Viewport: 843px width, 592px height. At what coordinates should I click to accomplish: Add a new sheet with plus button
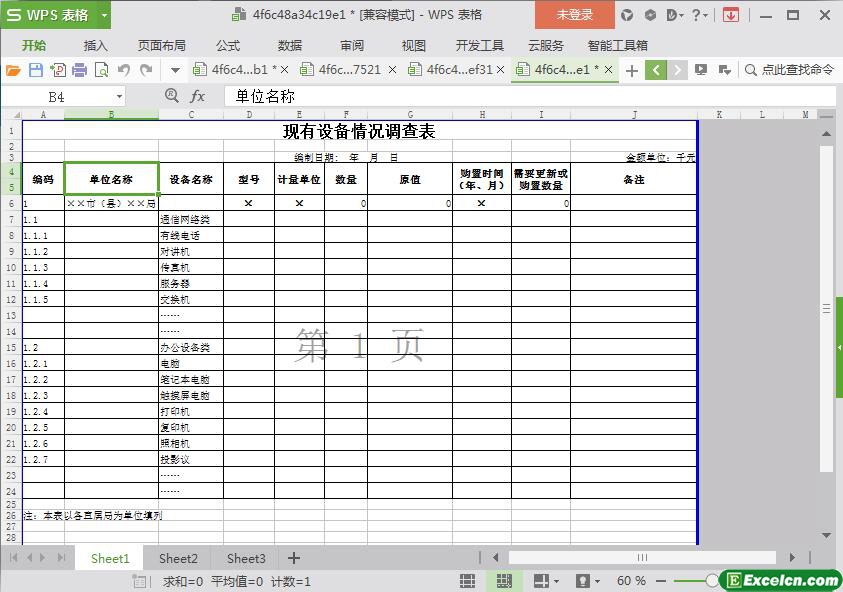pyautogui.click(x=293, y=558)
